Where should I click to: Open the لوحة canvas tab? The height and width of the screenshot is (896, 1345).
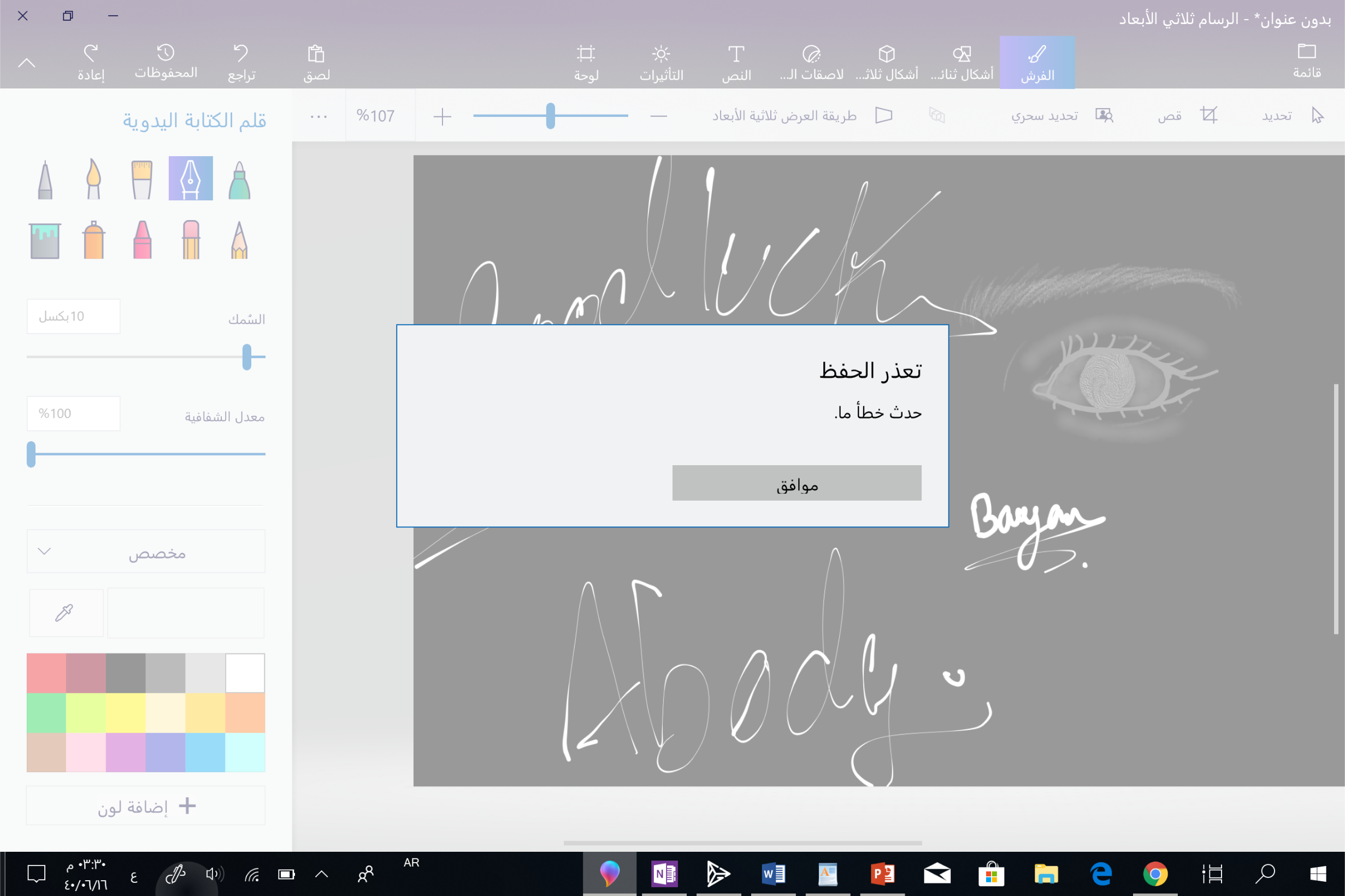pyautogui.click(x=586, y=62)
